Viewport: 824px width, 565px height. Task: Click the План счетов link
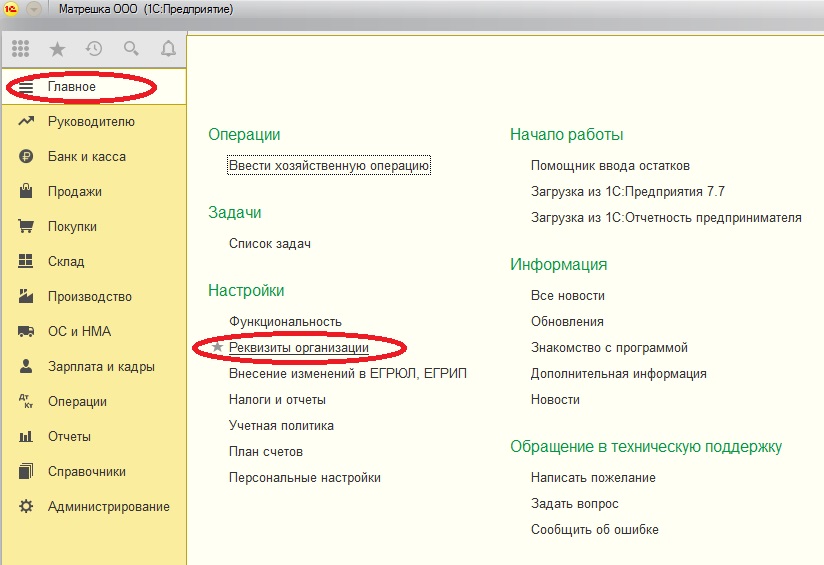266,452
